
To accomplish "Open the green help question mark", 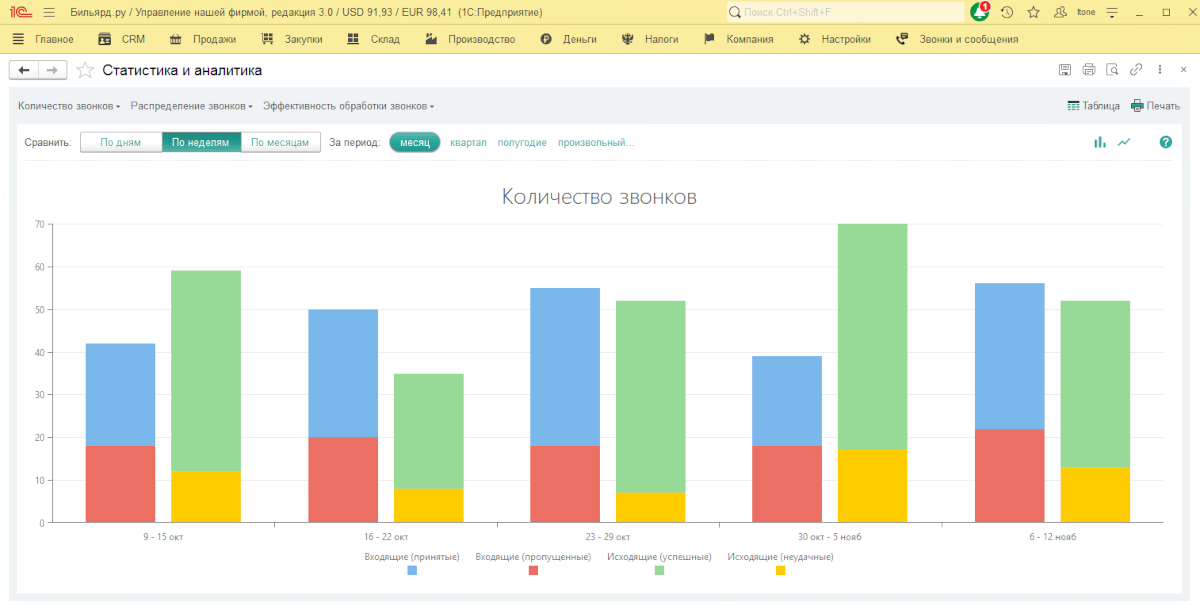I will [x=1165, y=142].
